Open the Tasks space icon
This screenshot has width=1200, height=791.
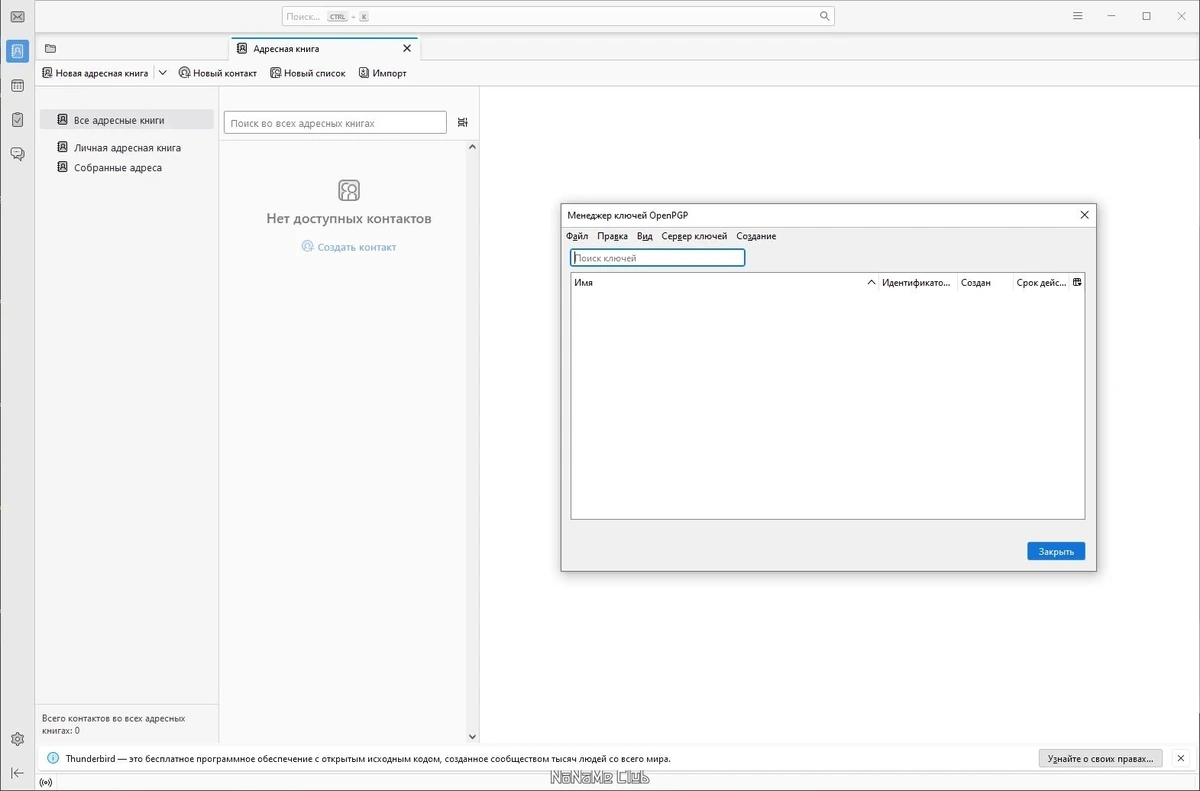tap(17, 120)
